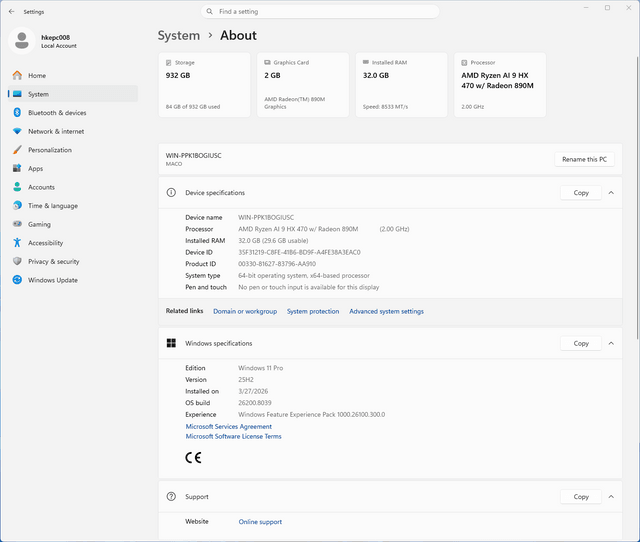
Task: Click the Windows Update sync icon
Action: pos(17,280)
